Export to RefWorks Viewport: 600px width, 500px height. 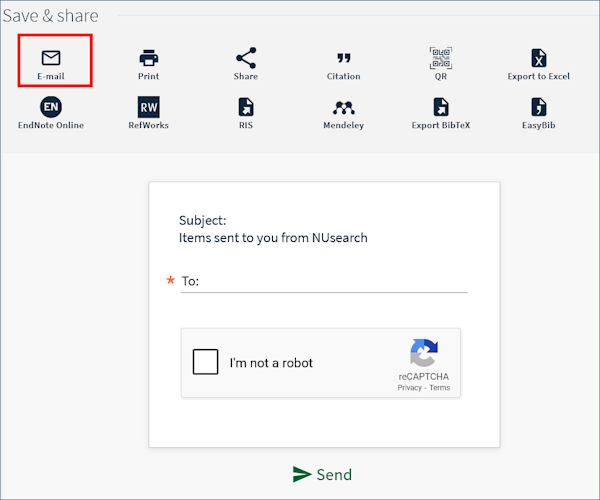click(x=148, y=107)
